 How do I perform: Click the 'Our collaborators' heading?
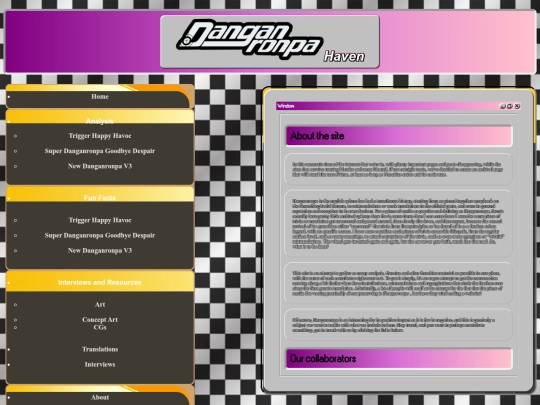pos(323,359)
